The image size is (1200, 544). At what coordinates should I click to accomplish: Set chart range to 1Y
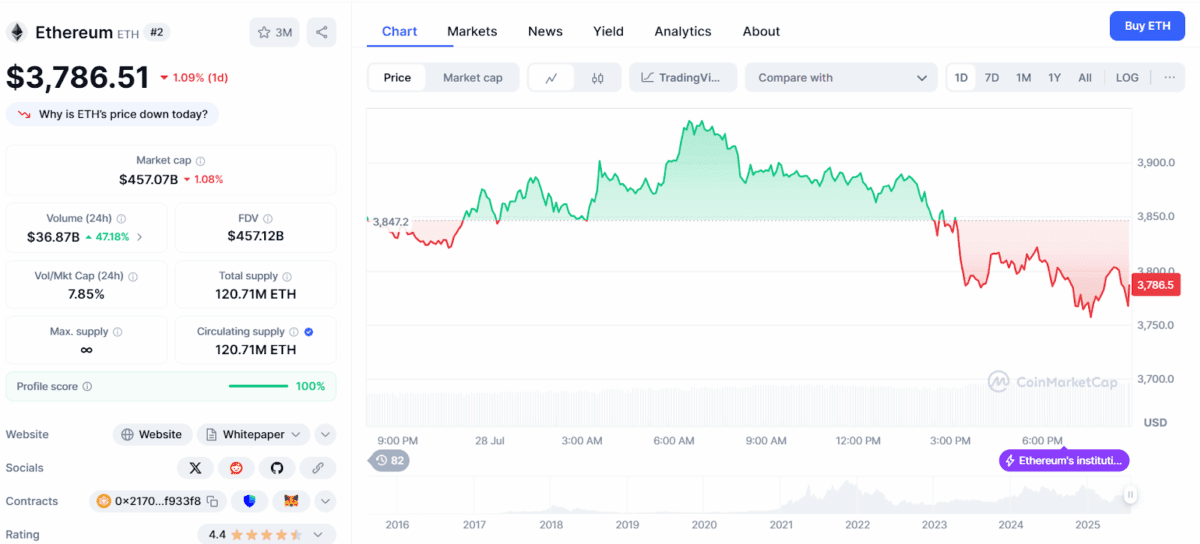click(x=1054, y=78)
